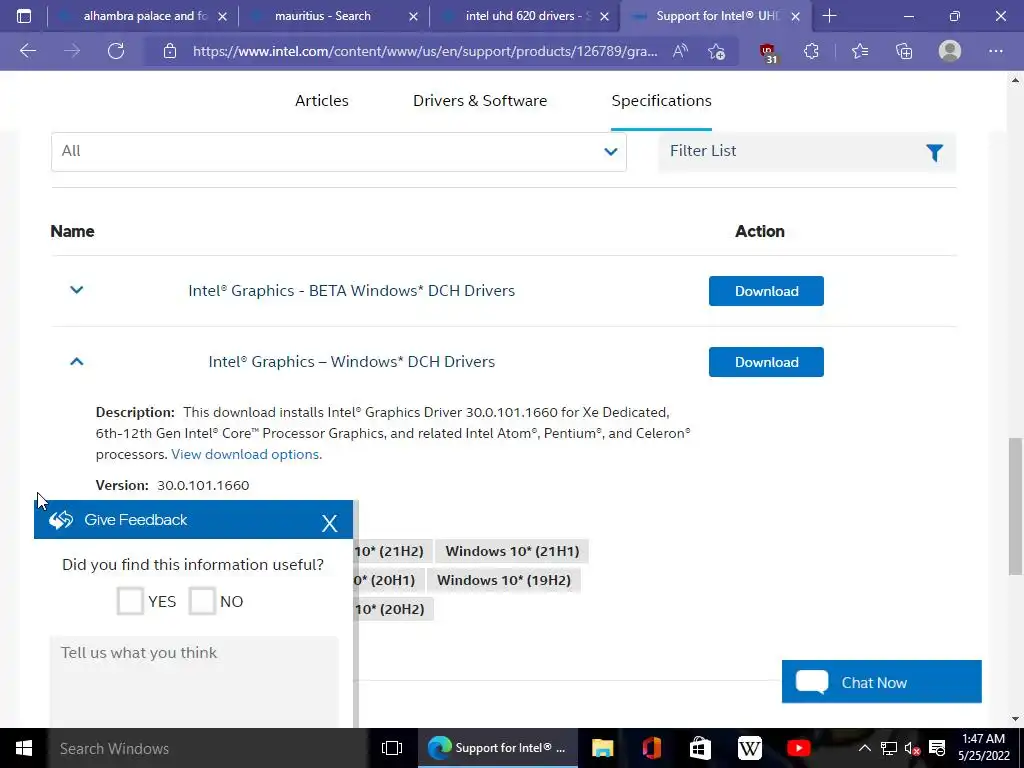Open Wikipedia app on taskbar

click(750, 748)
